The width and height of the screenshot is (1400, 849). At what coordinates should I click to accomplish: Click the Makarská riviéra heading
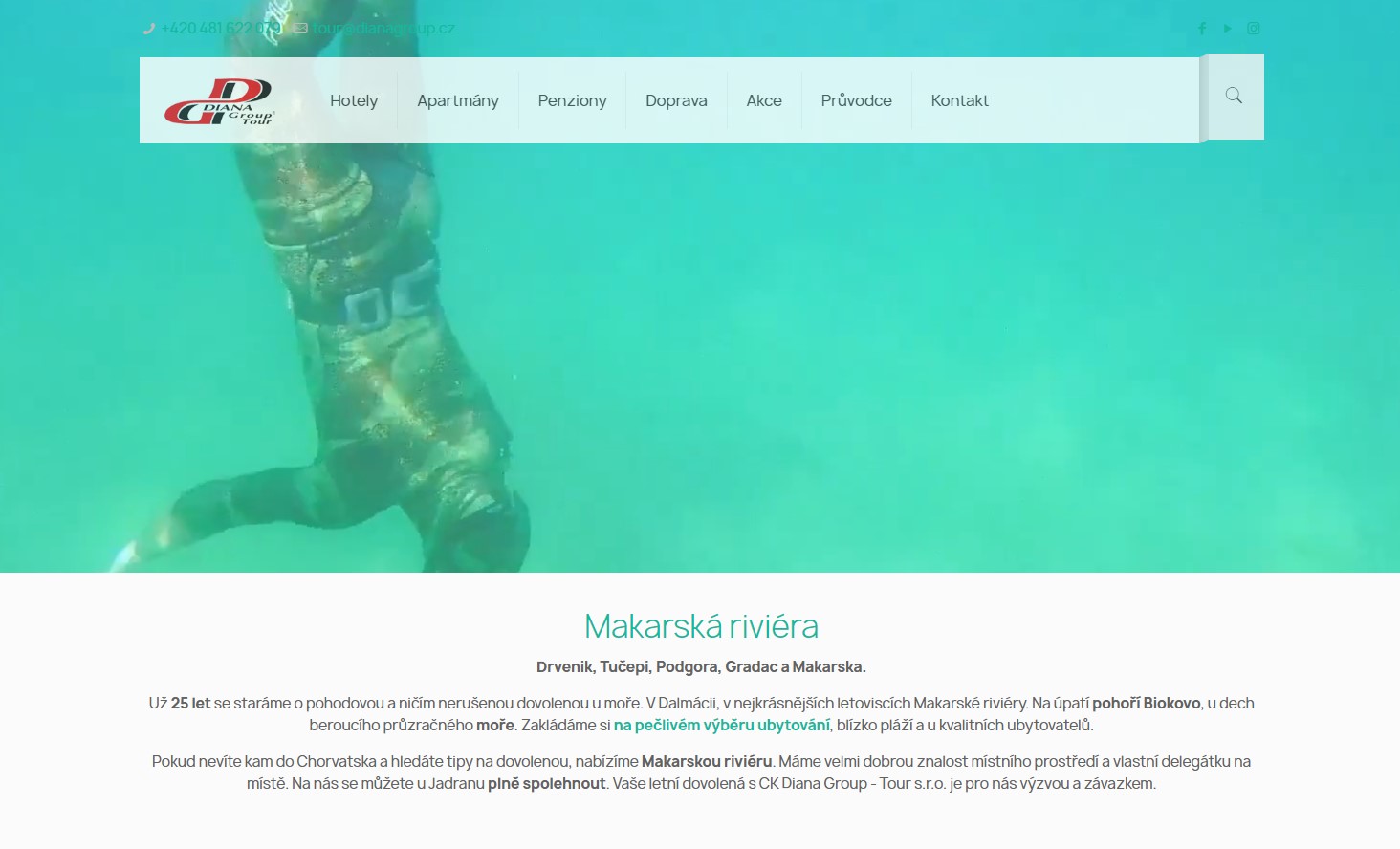click(701, 626)
